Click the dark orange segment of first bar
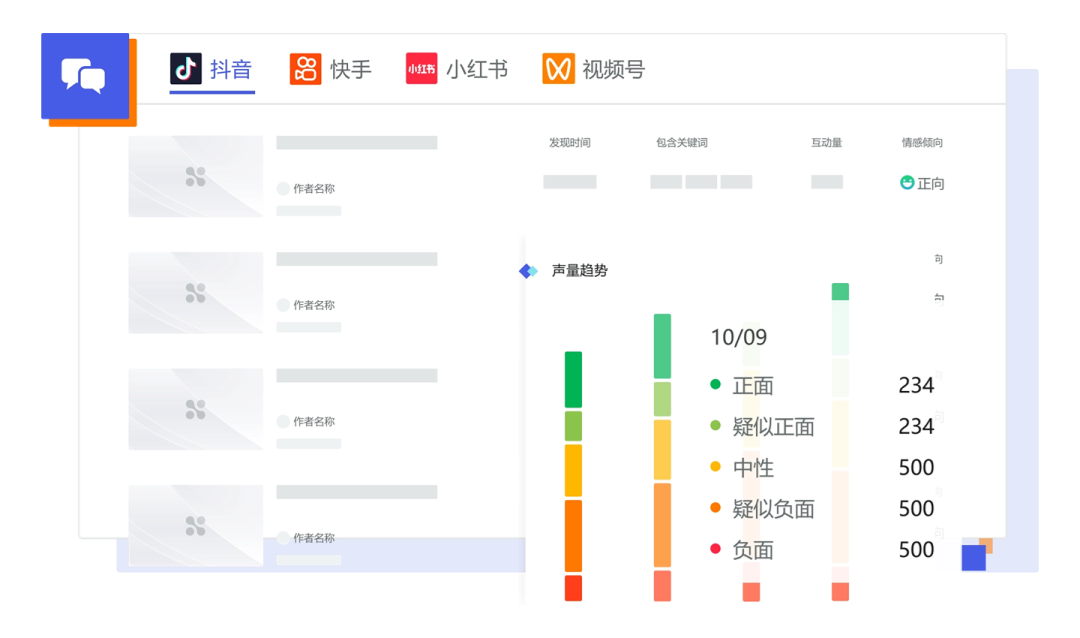The width and height of the screenshot is (1080, 638). (573, 535)
